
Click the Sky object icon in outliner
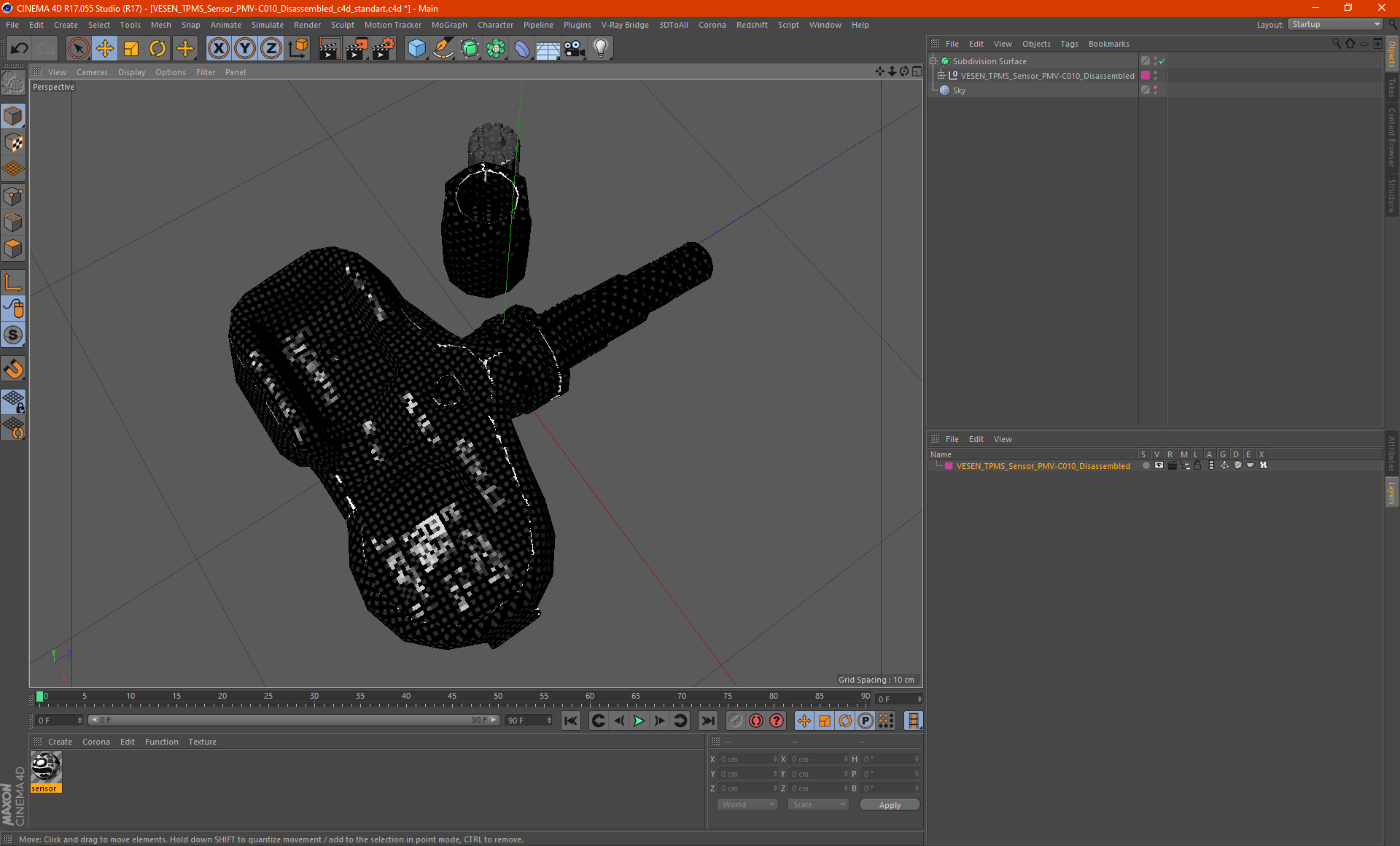945,90
